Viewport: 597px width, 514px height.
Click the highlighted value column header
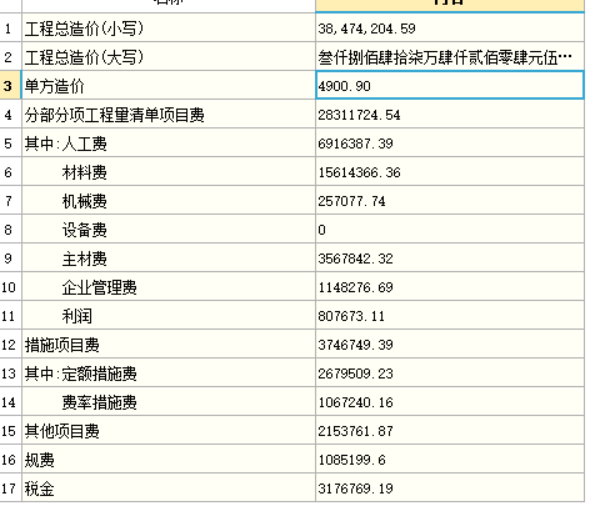(x=450, y=5)
